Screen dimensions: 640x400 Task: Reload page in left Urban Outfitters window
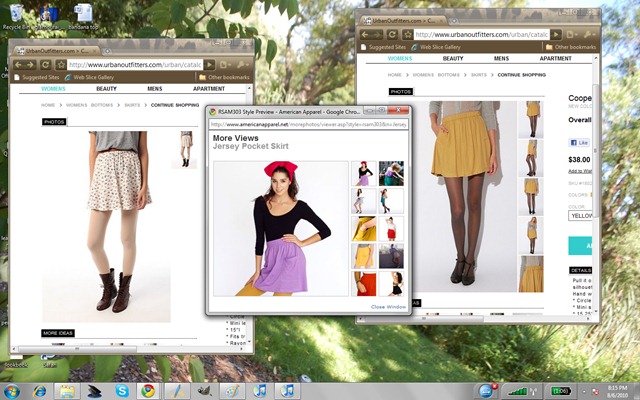(x=45, y=64)
